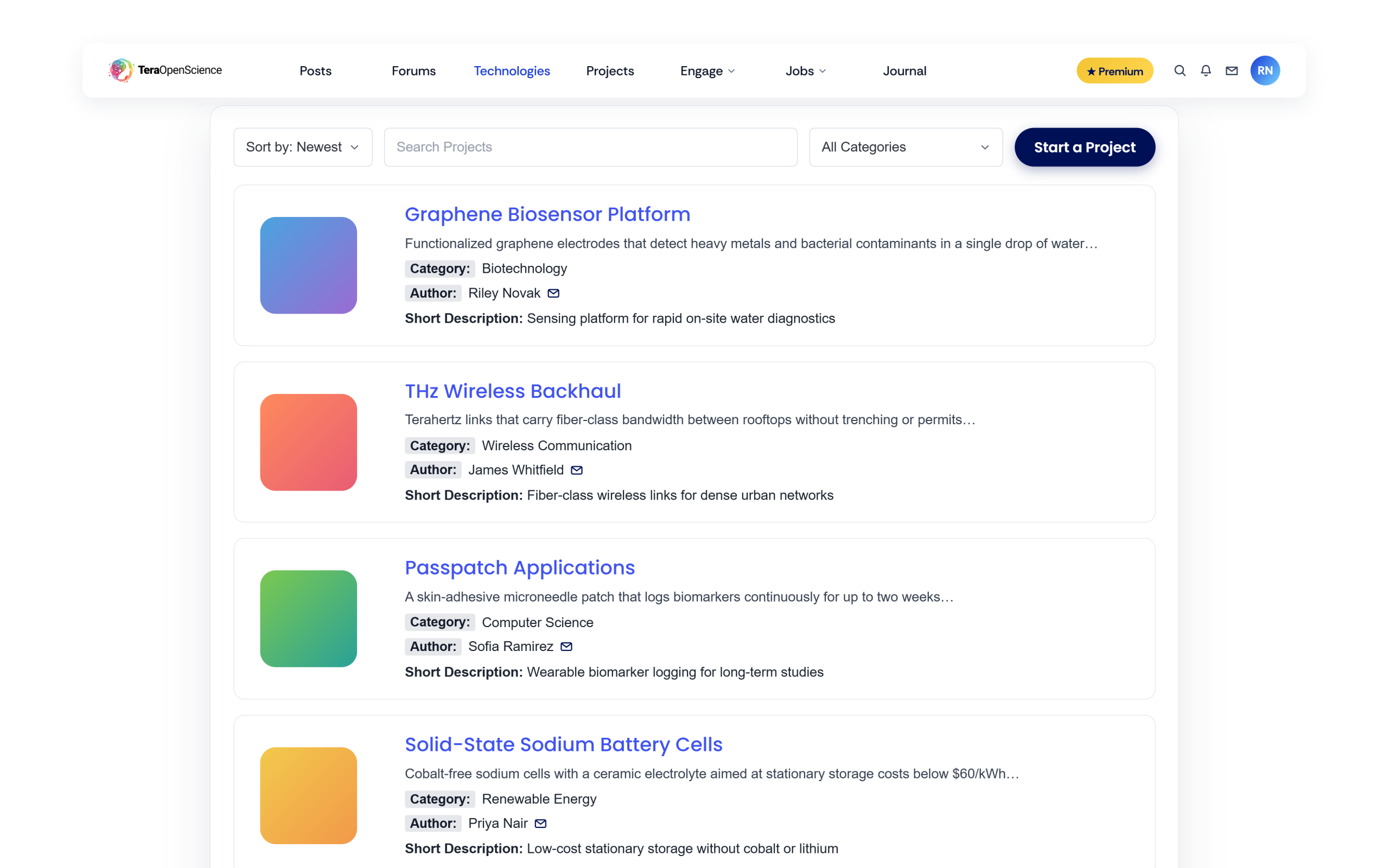
Task: Go to the Posts menu item
Action: [x=316, y=71]
